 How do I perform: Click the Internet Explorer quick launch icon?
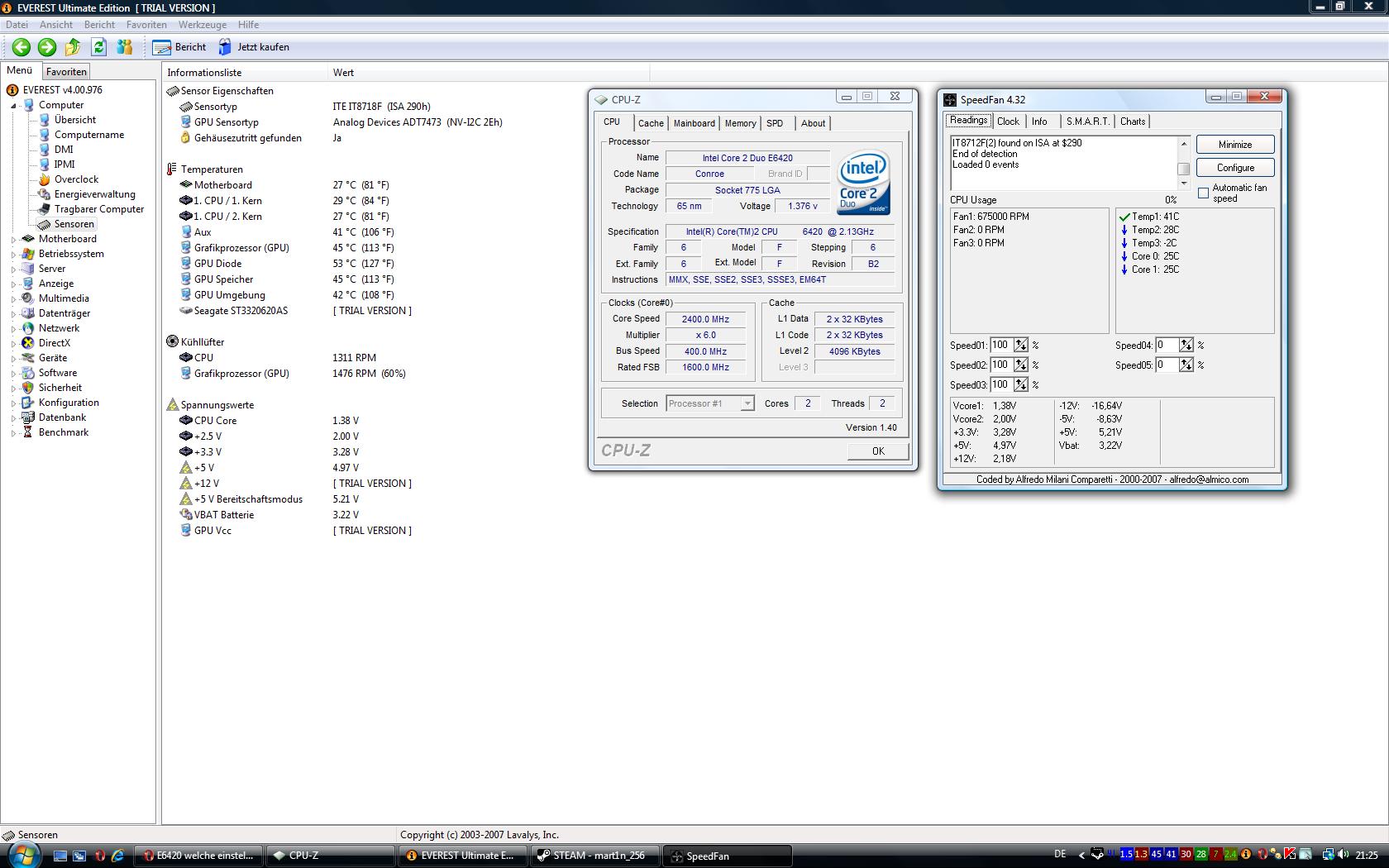coord(117,856)
